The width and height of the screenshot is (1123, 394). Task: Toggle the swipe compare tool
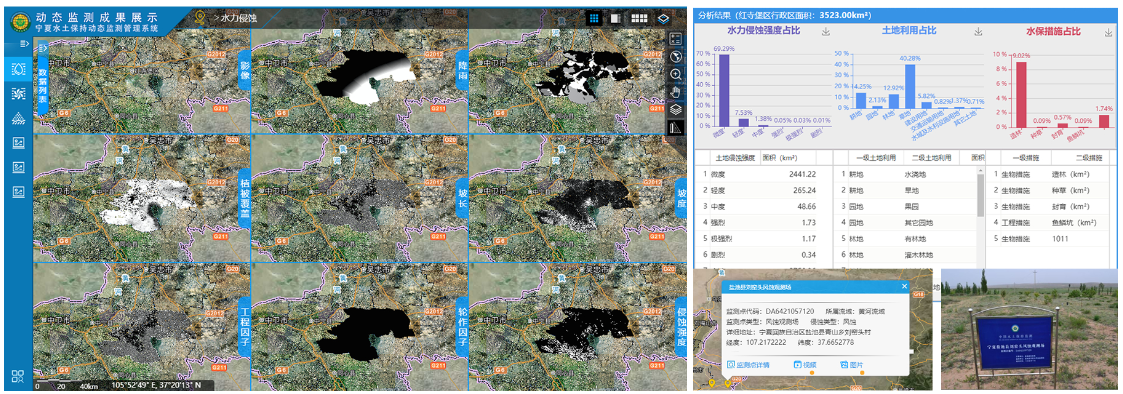(676, 128)
